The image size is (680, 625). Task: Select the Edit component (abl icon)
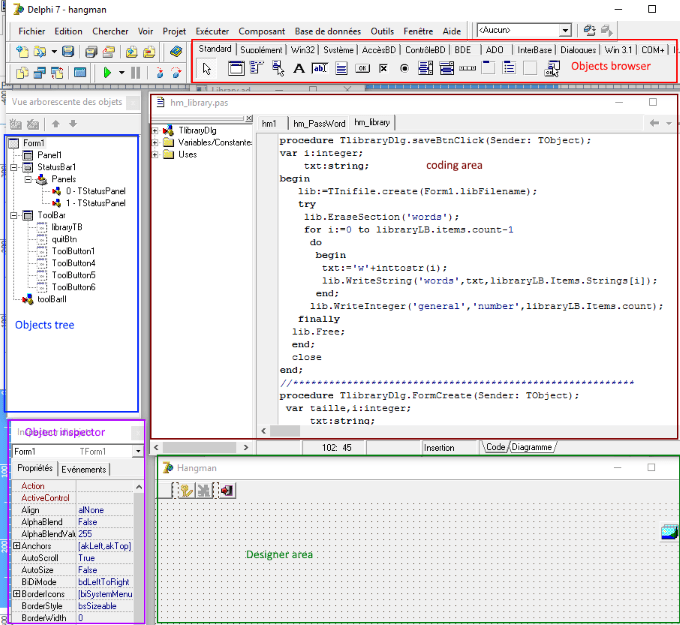pos(320,69)
